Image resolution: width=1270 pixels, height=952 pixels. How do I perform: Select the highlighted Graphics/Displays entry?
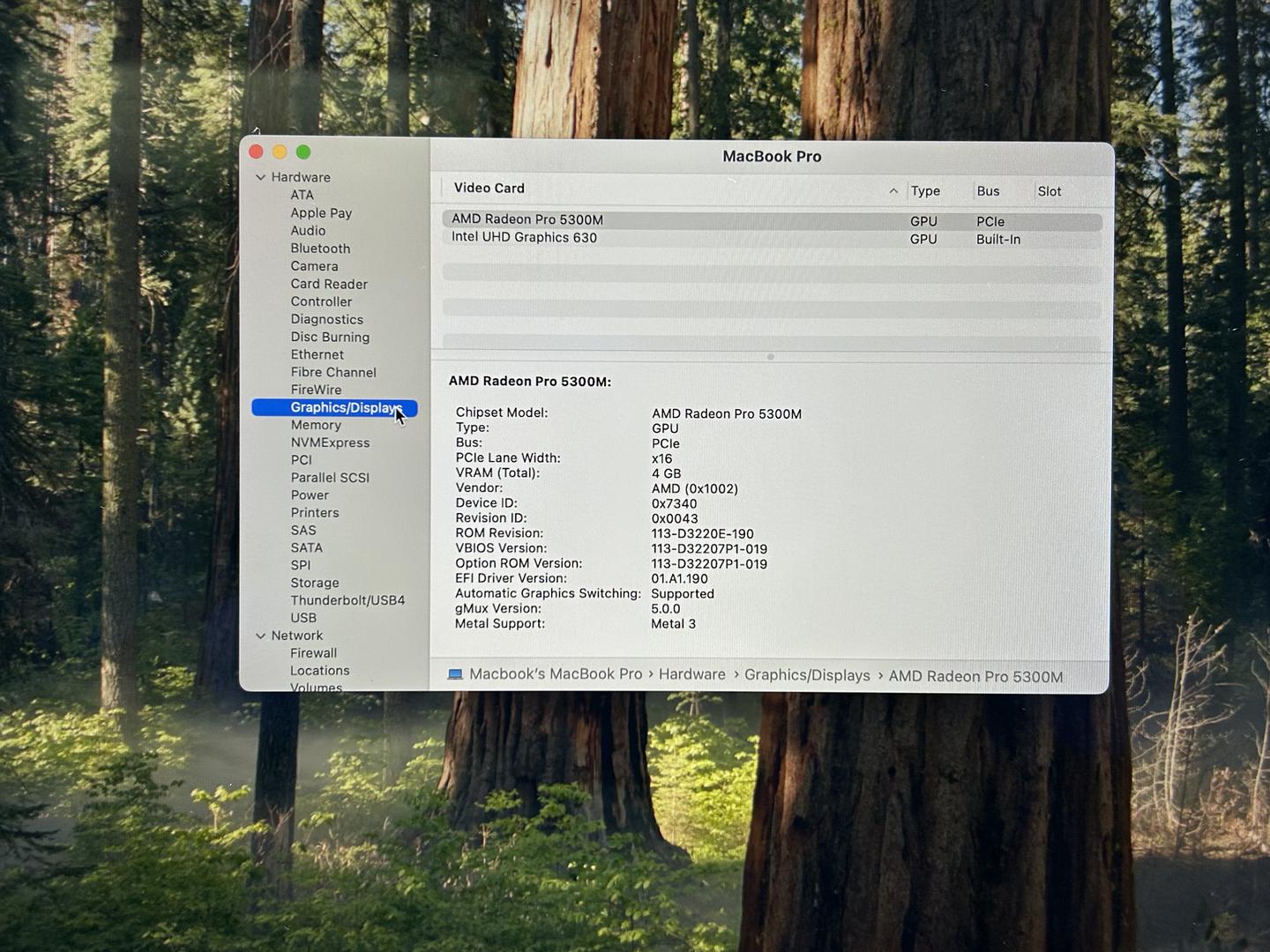coord(334,407)
